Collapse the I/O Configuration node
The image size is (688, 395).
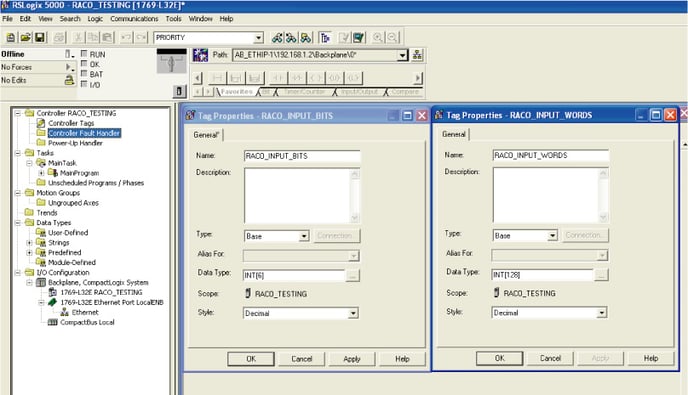[18, 273]
